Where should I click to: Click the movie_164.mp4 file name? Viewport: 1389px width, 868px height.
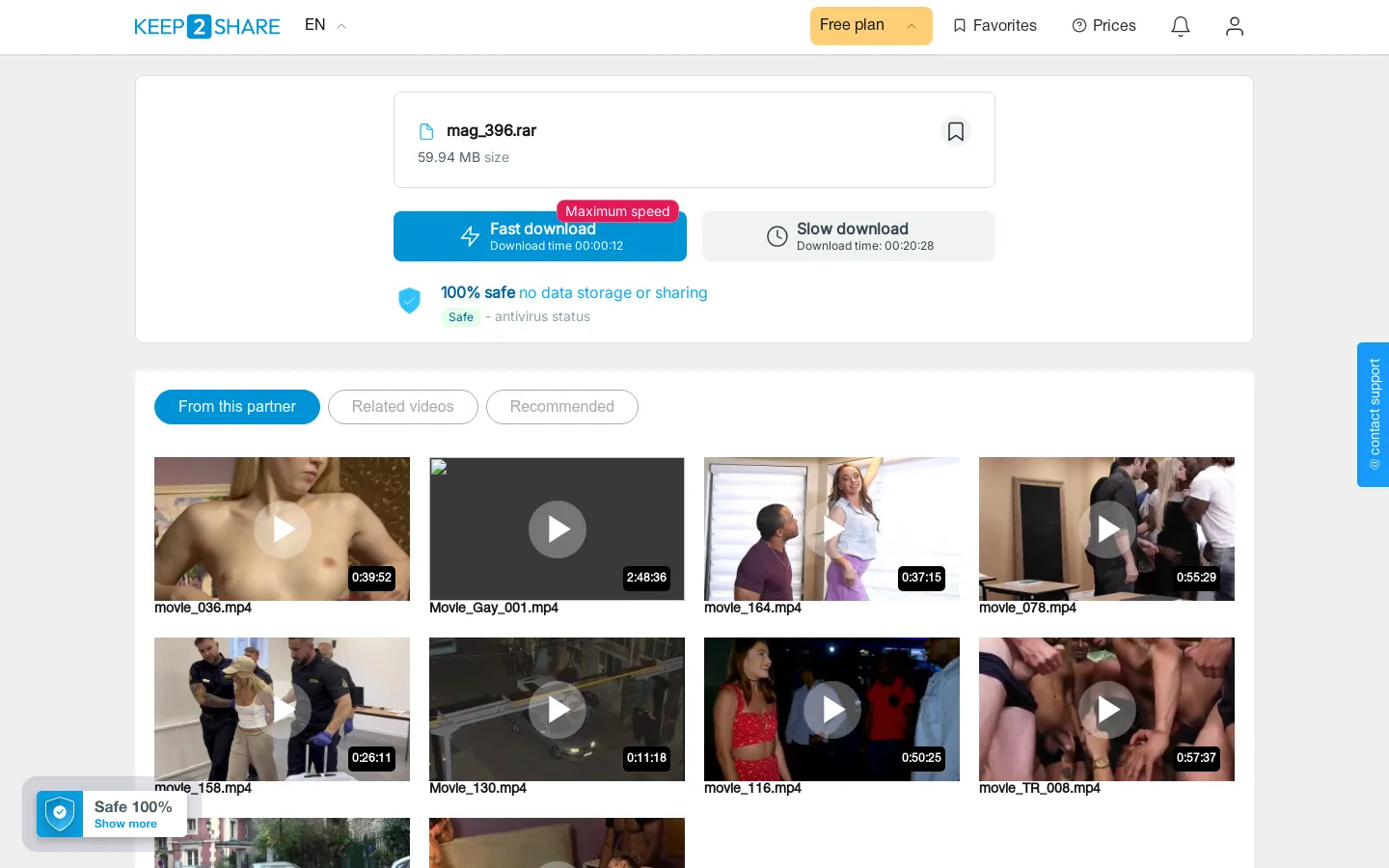[752, 608]
